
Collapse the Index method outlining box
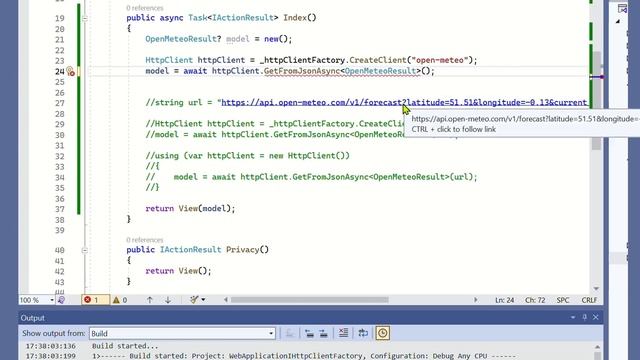(84, 18)
